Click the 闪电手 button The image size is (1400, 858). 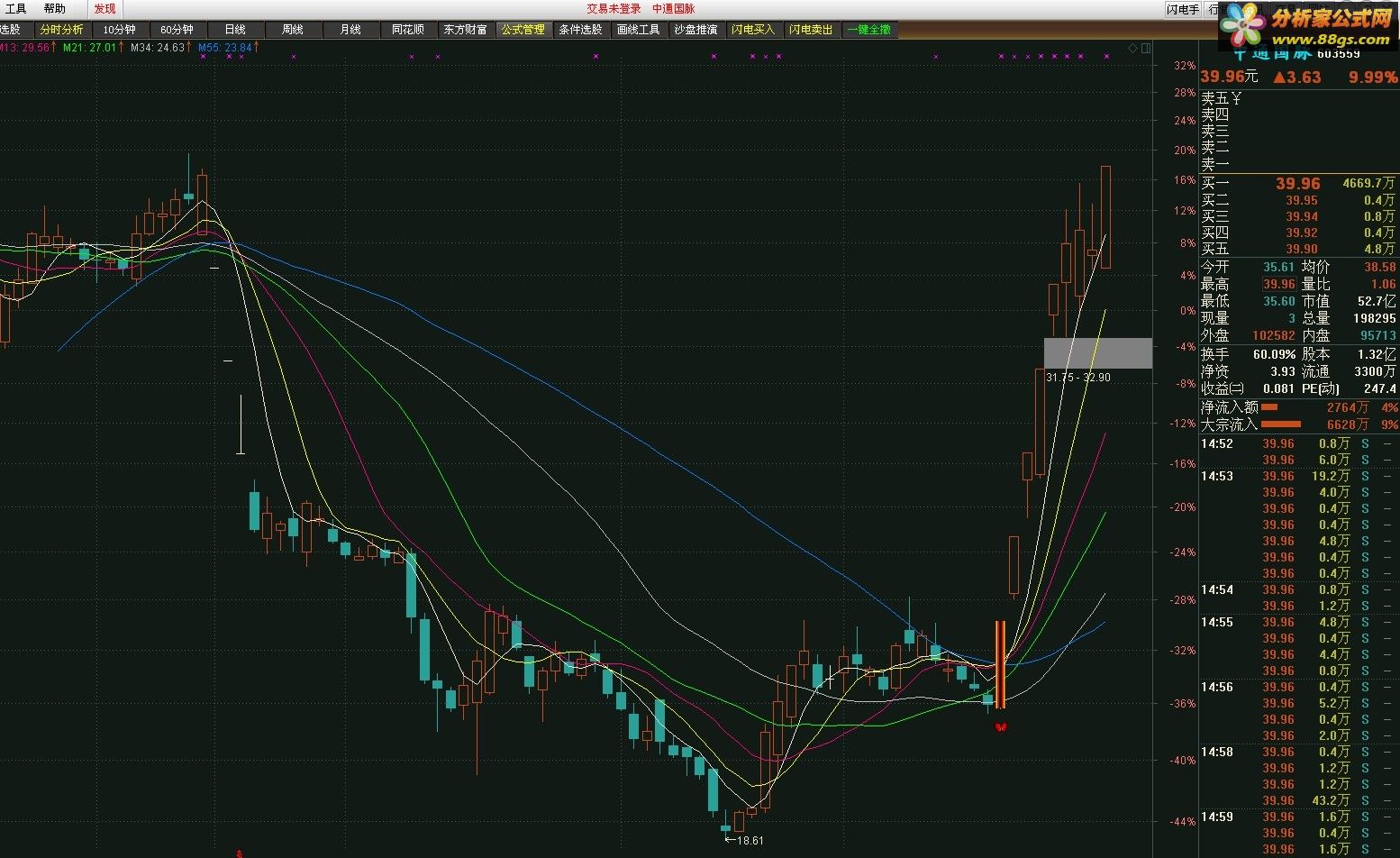1183,9
